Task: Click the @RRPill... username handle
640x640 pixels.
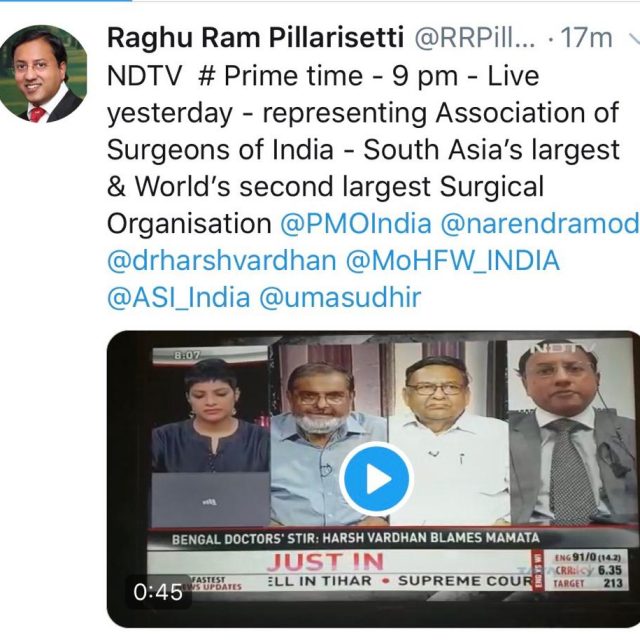Action: click(x=475, y=38)
